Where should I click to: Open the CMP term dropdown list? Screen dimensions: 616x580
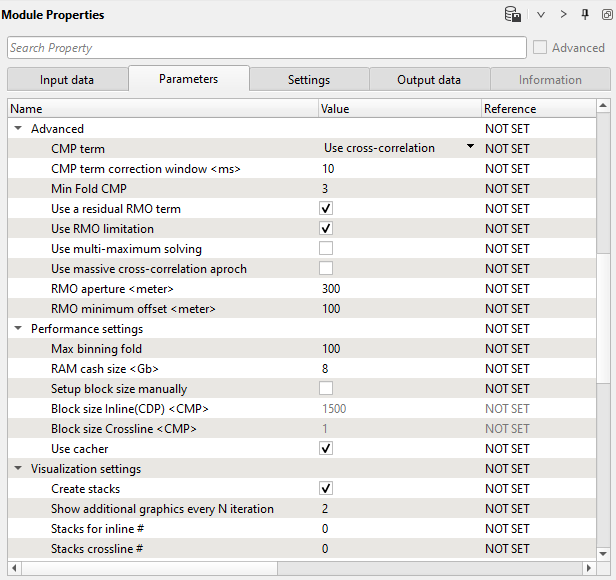(470, 148)
